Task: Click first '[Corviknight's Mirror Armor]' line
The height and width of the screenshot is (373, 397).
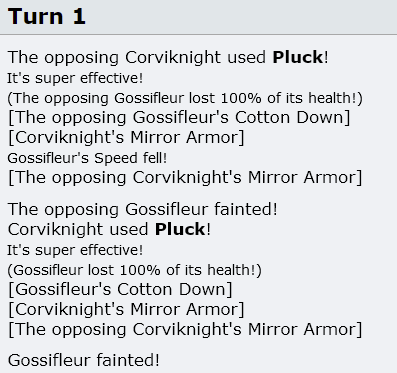Action: pos(126,137)
